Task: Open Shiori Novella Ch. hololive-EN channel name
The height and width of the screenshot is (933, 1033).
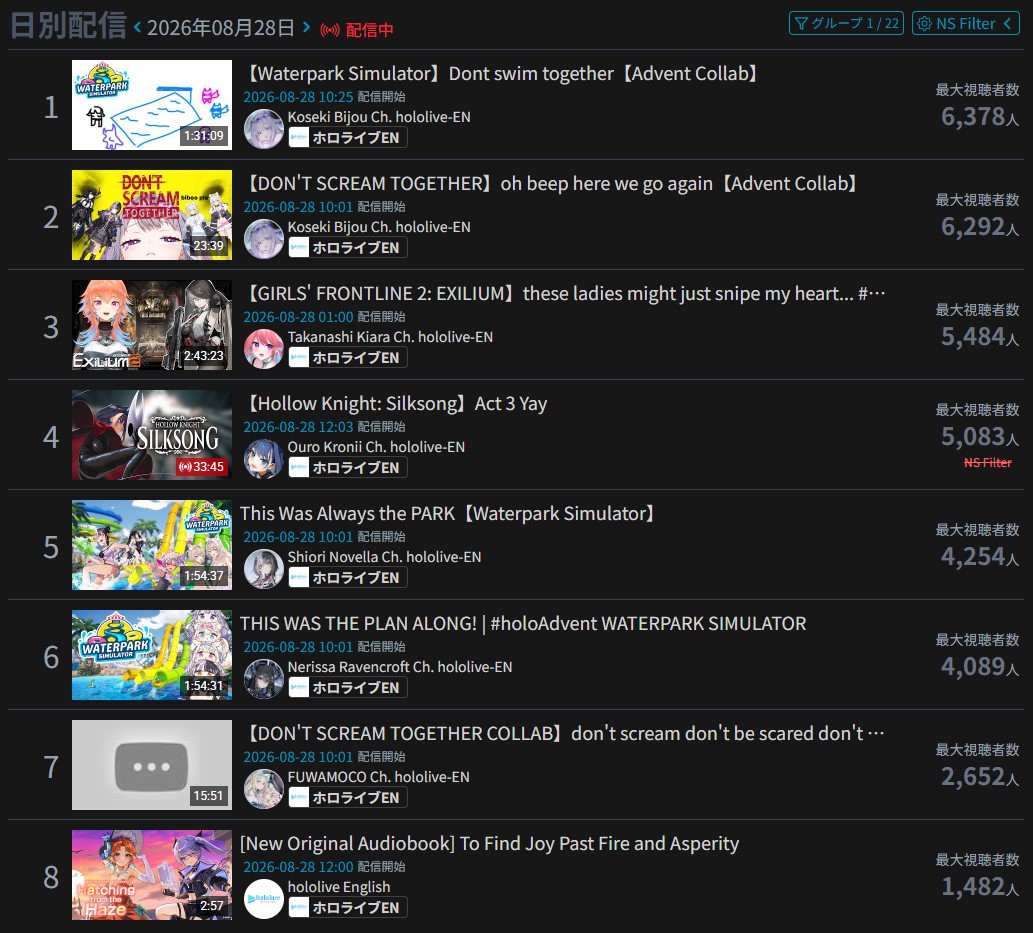Action: pos(384,557)
